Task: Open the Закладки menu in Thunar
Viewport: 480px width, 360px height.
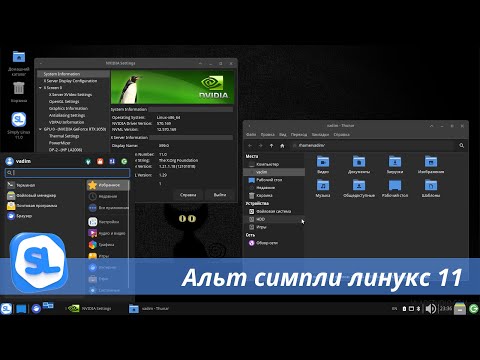Action: click(320, 135)
